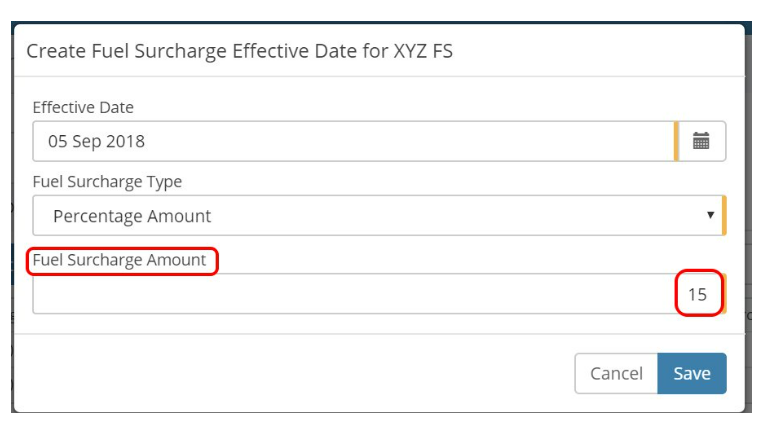
Task: Click the Effective Date input field
Action: (x=355, y=141)
